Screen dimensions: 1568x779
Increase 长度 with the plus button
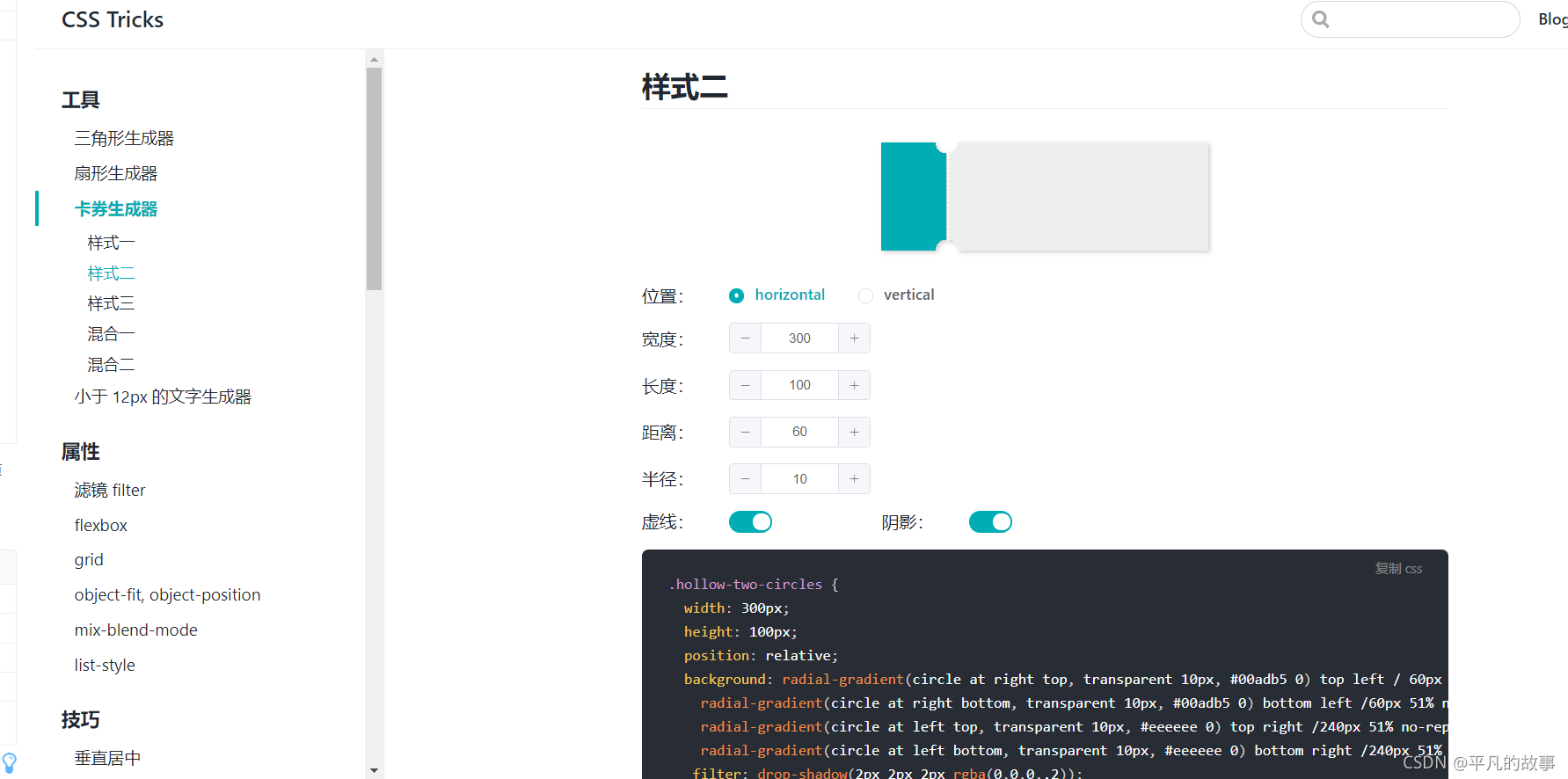(854, 385)
